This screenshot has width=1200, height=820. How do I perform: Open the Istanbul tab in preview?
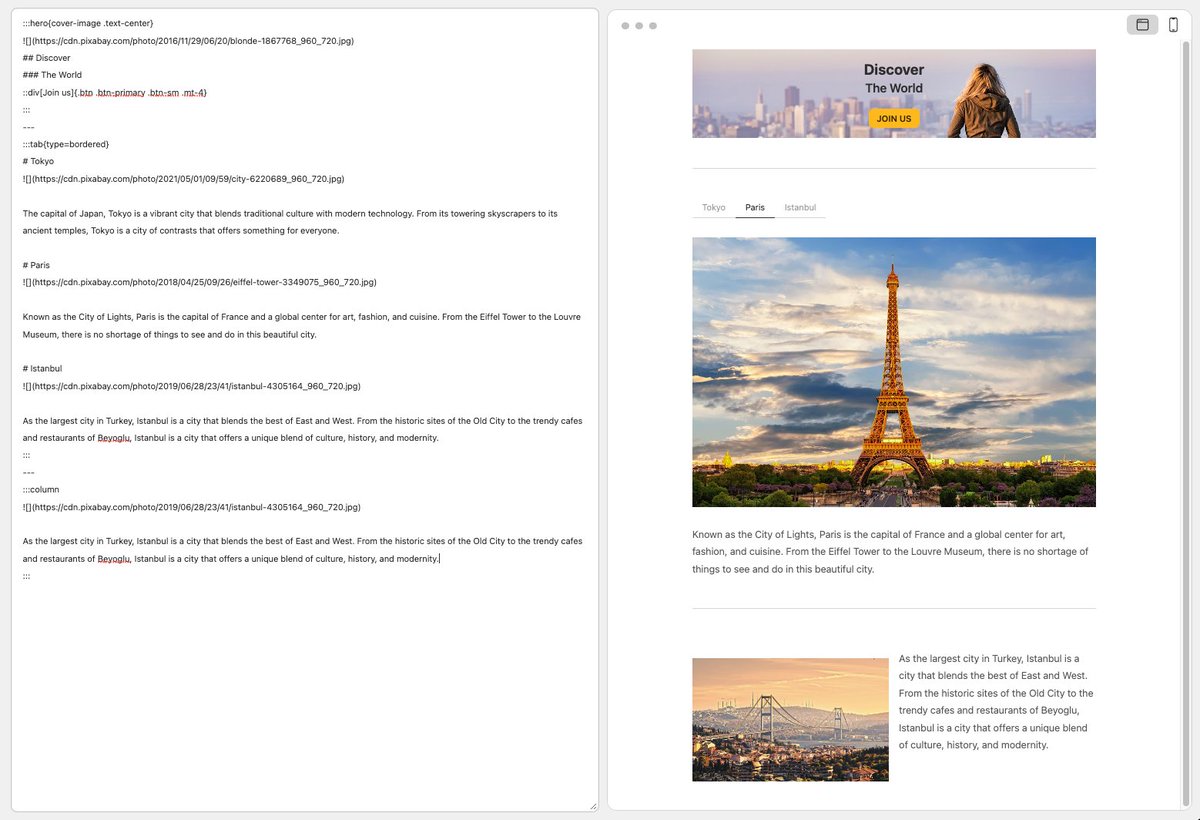click(800, 208)
